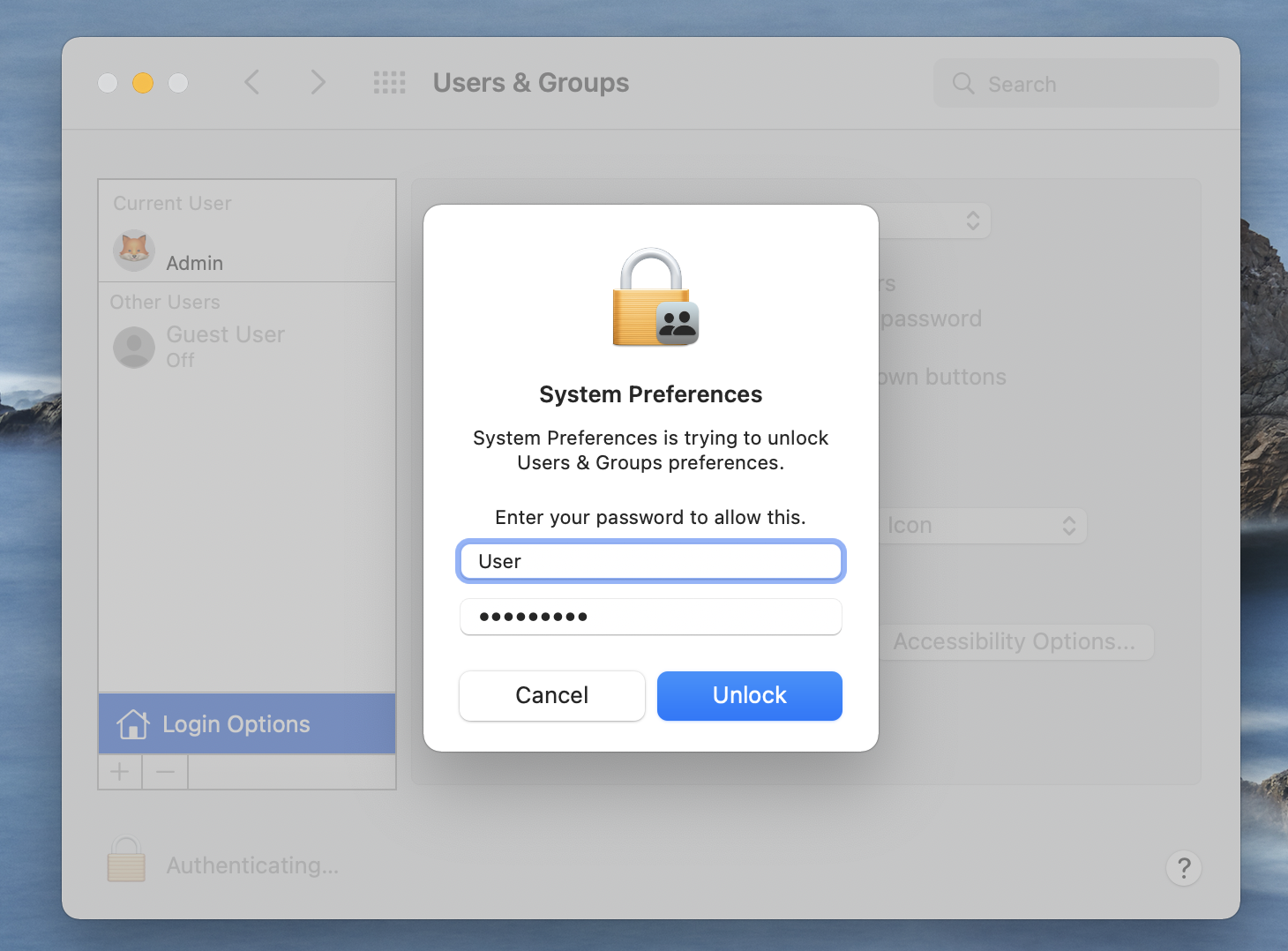Click the Search field in the toolbar
This screenshot has width=1288, height=951.
coord(1076,84)
